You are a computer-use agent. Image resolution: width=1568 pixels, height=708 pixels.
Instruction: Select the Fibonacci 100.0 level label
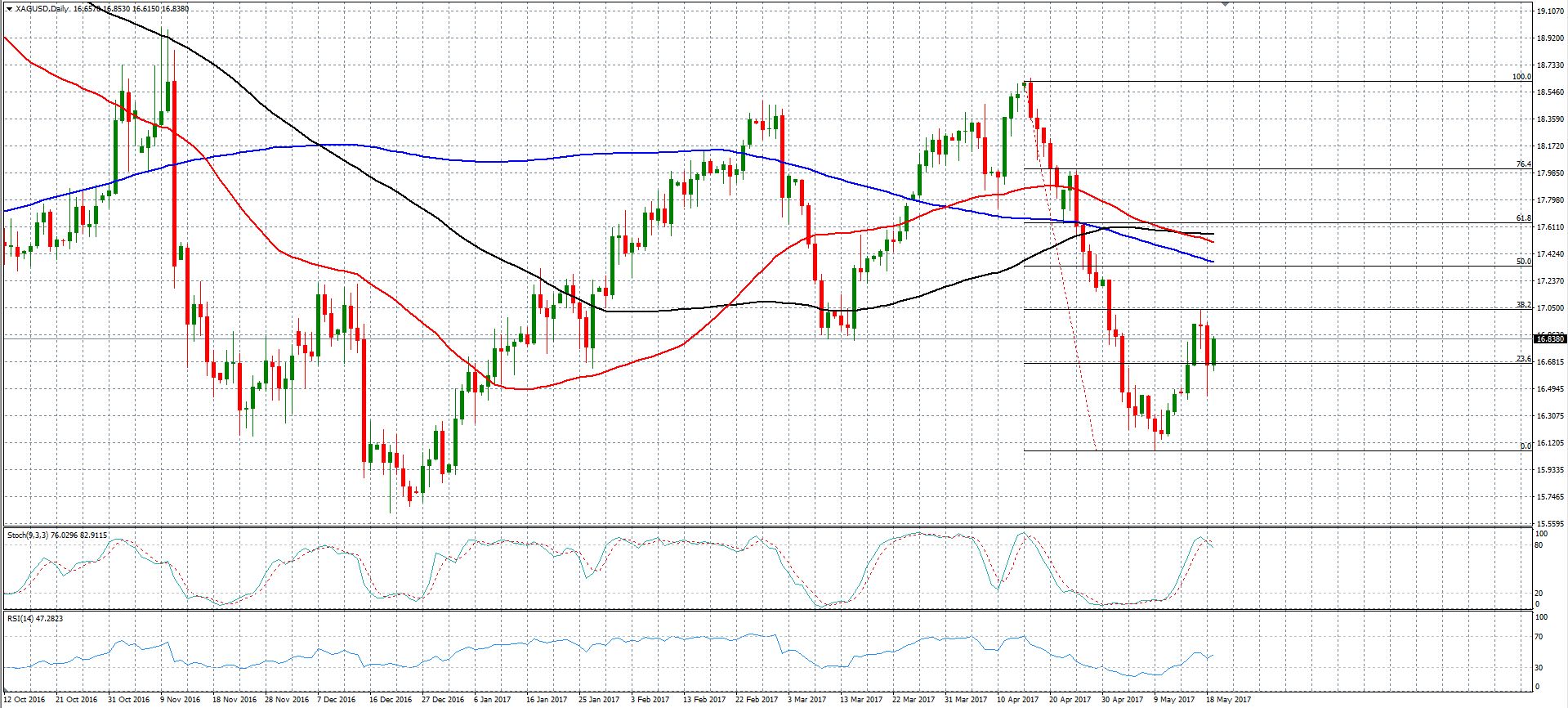pyautogui.click(x=1521, y=77)
